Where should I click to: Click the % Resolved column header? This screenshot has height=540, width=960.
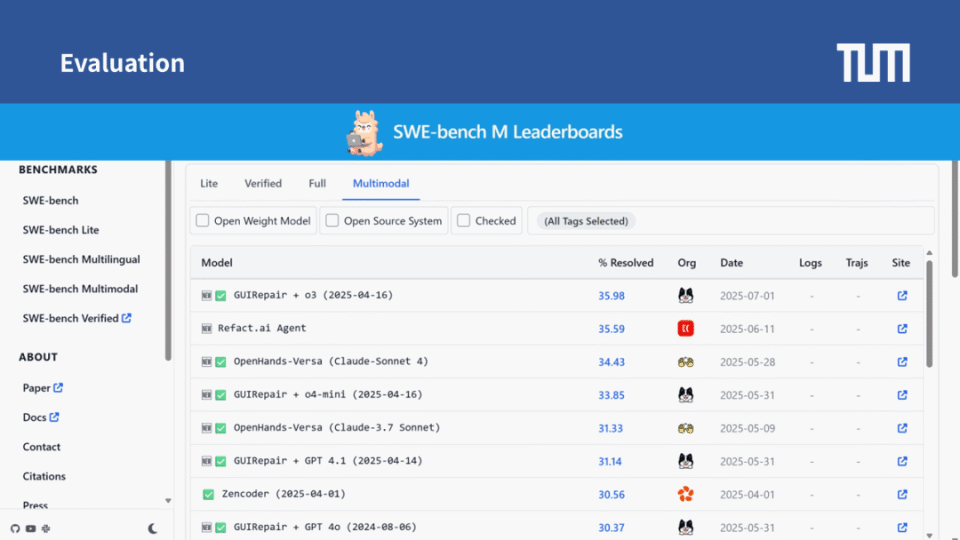tap(626, 263)
